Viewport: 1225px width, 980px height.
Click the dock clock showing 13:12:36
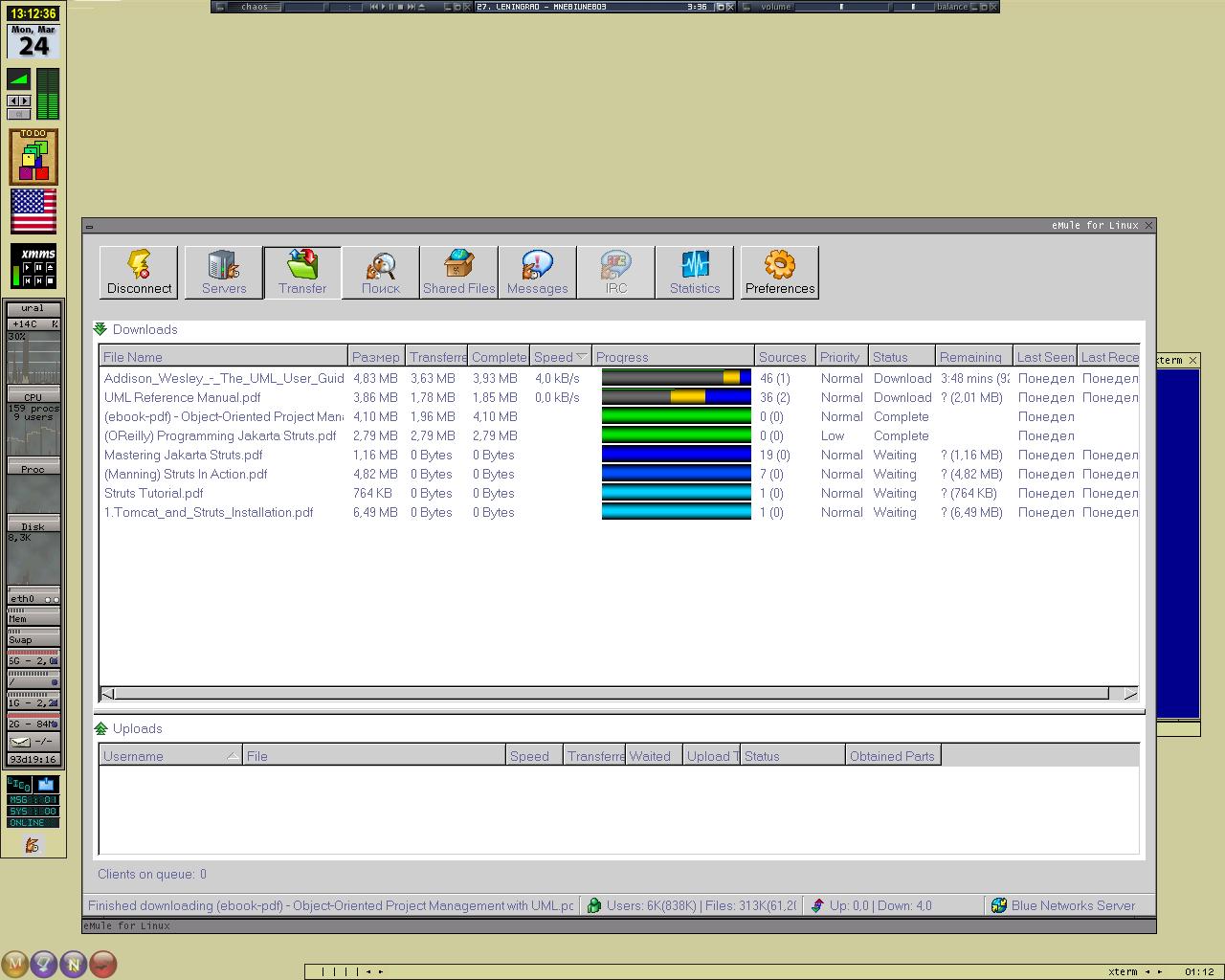[33, 13]
